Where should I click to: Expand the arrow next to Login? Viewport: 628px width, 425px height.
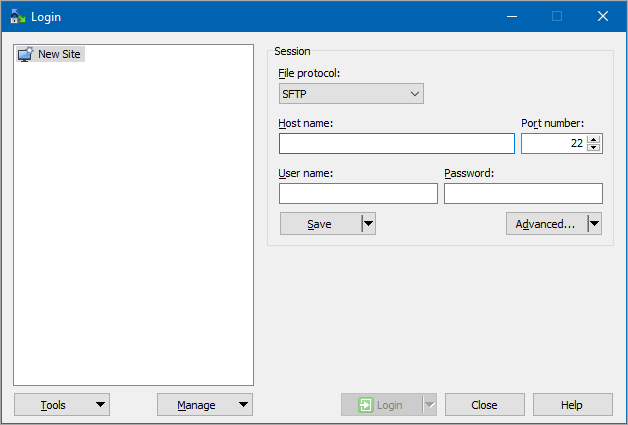tap(430, 405)
